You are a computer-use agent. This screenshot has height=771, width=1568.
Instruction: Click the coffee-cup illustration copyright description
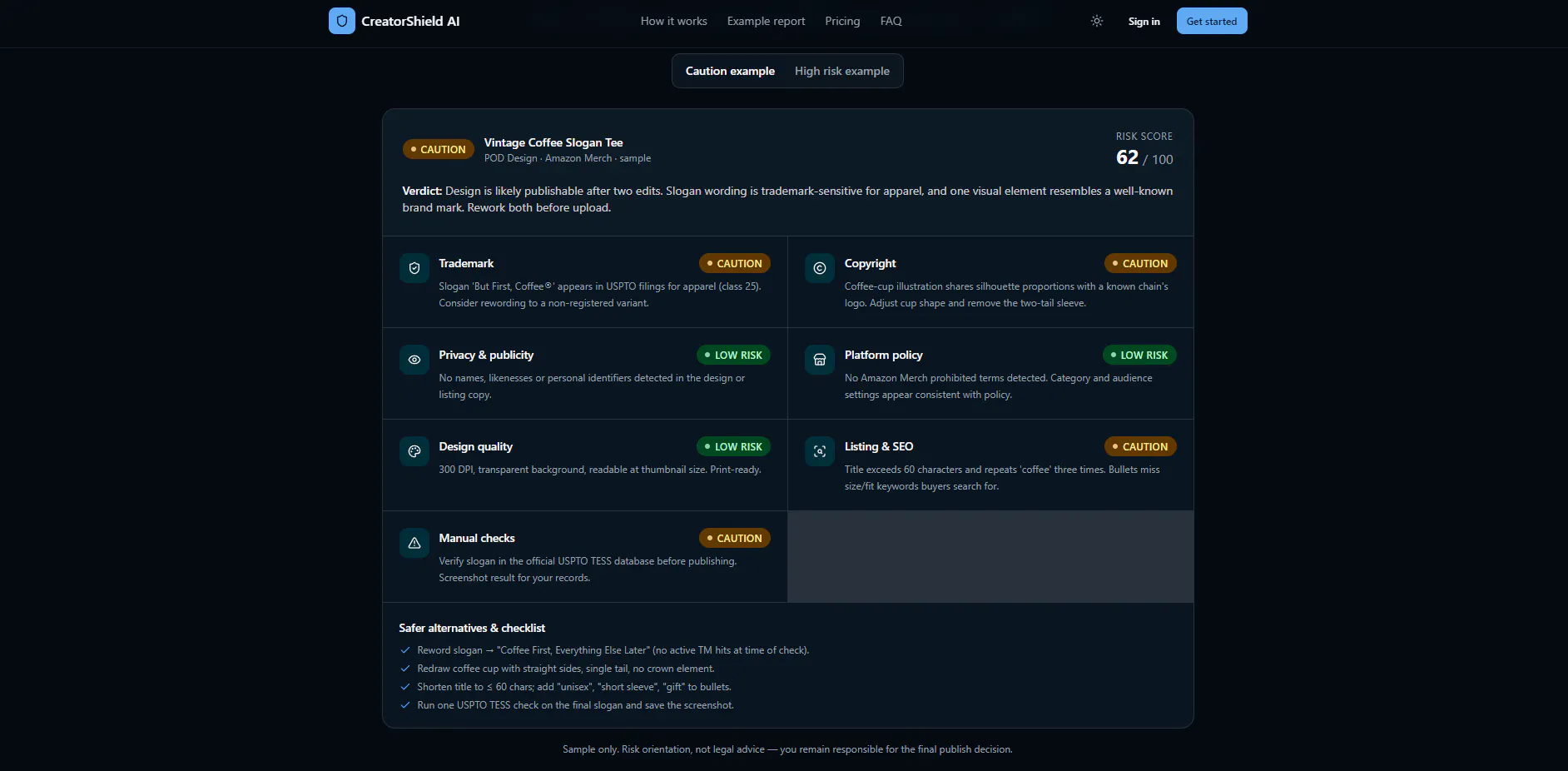[x=1006, y=295]
